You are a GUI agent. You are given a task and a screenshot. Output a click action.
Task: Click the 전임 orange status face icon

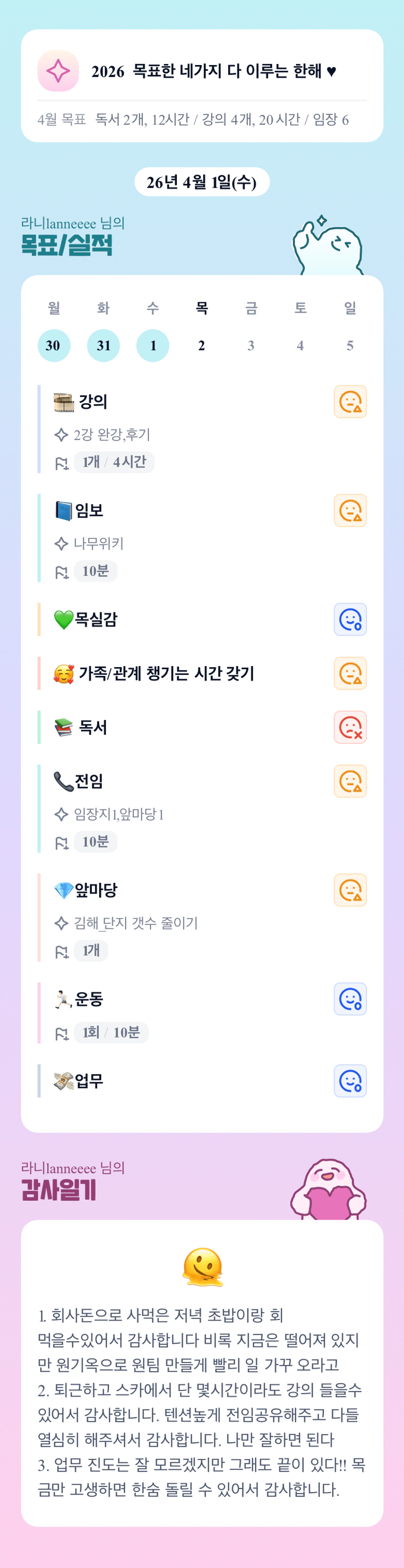pyautogui.click(x=350, y=781)
